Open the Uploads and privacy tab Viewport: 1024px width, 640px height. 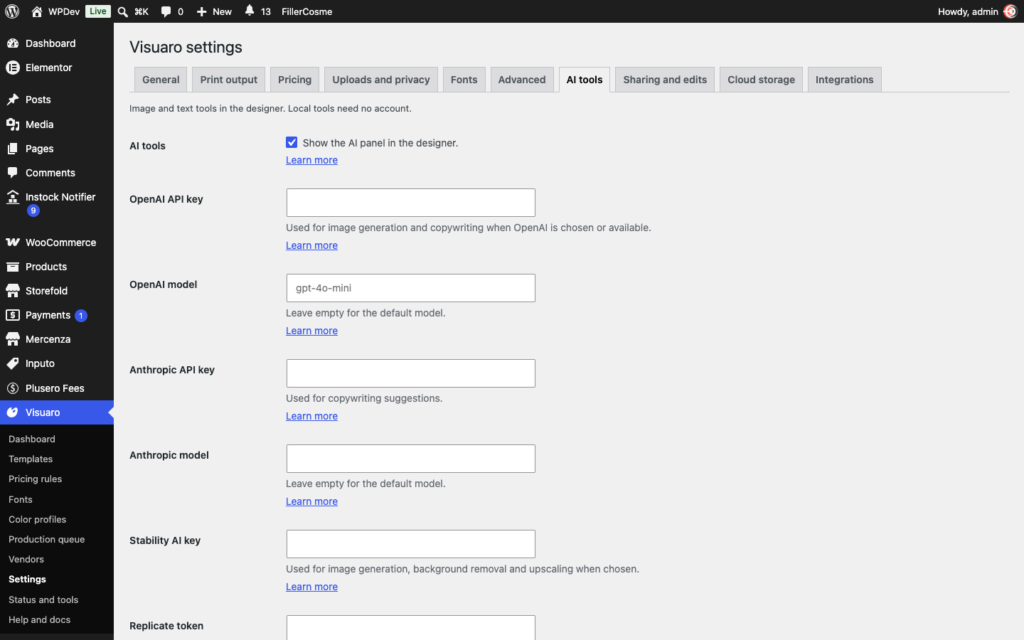click(x=381, y=80)
